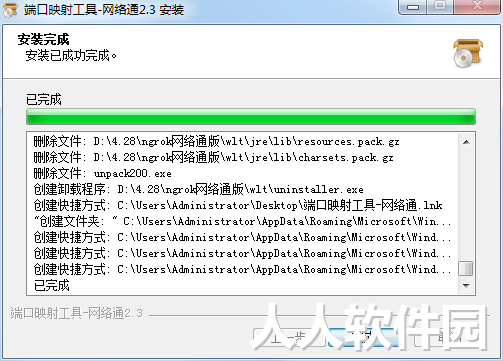Select the log line for charsets.pack.gz
Screen dimensions: 503x361
[213, 157]
